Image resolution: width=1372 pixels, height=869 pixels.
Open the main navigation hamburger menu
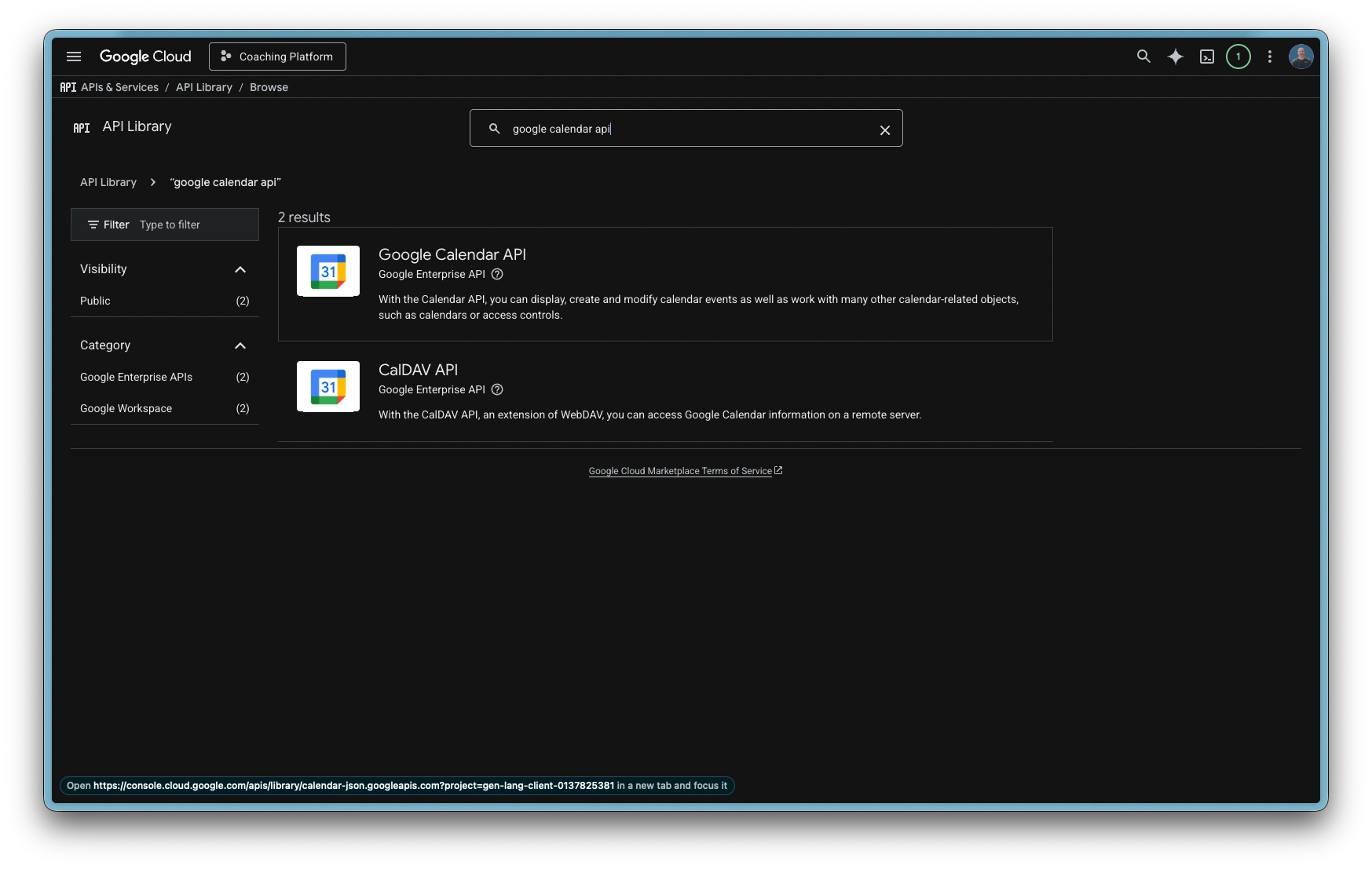click(74, 57)
